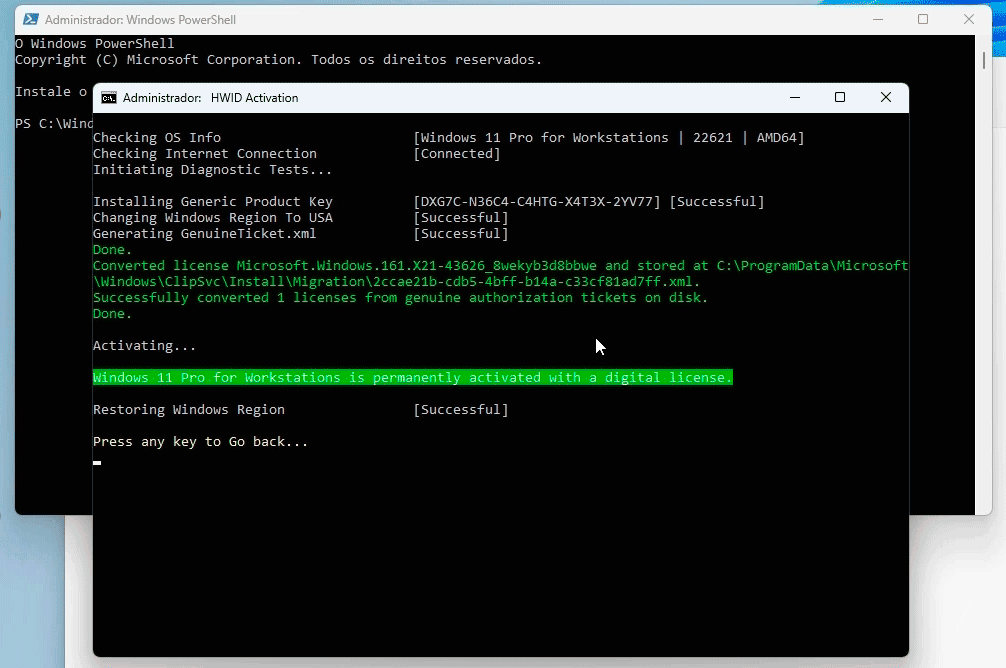This screenshot has height=668, width=1006.
Task: Click the PowerShell icon in the title bar
Action: (x=31, y=19)
